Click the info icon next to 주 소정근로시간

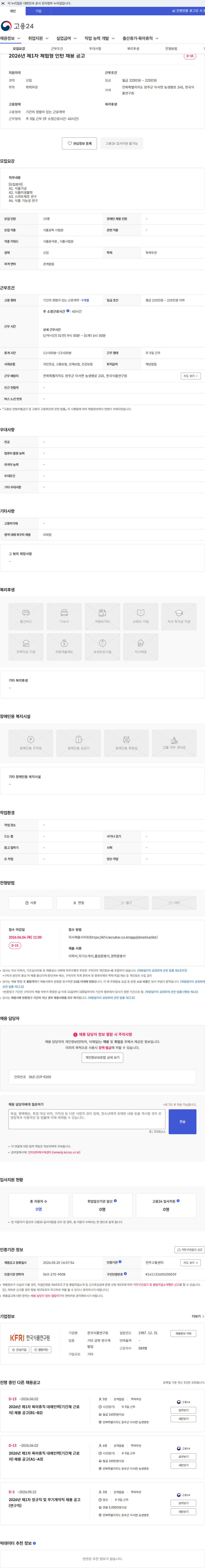68,311
